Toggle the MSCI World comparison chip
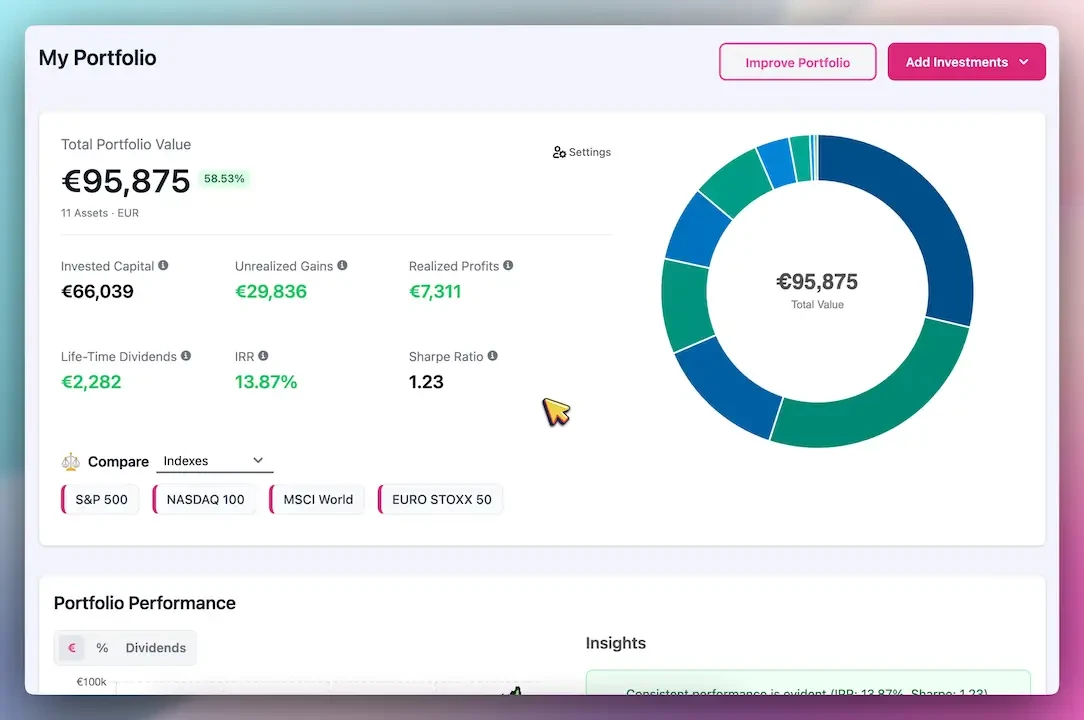 (x=317, y=499)
